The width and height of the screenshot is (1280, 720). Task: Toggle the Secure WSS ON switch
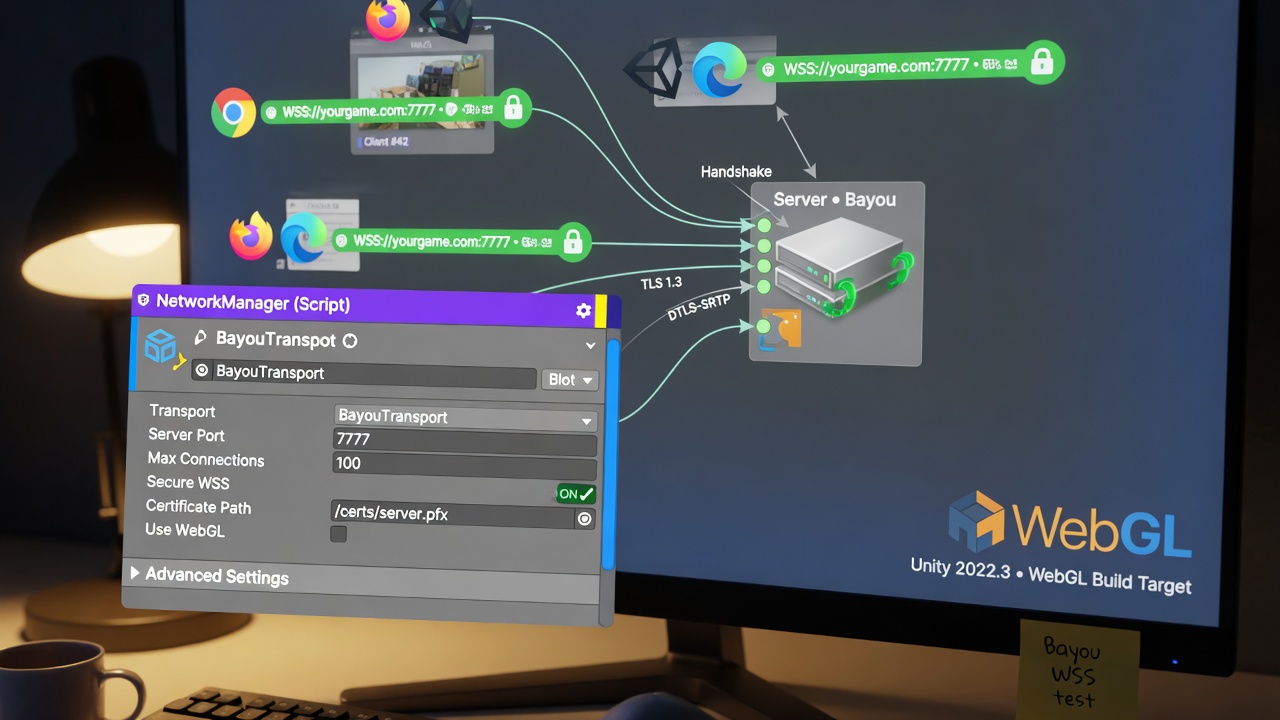point(576,494)
